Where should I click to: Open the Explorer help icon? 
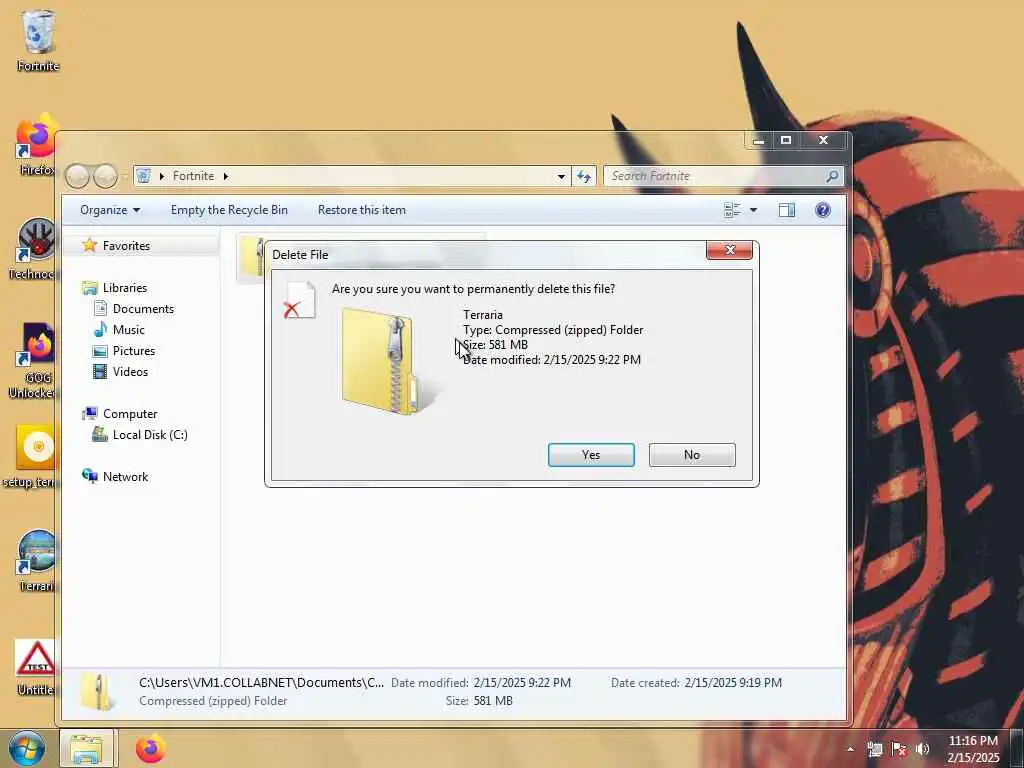click(x=823, y=210)
